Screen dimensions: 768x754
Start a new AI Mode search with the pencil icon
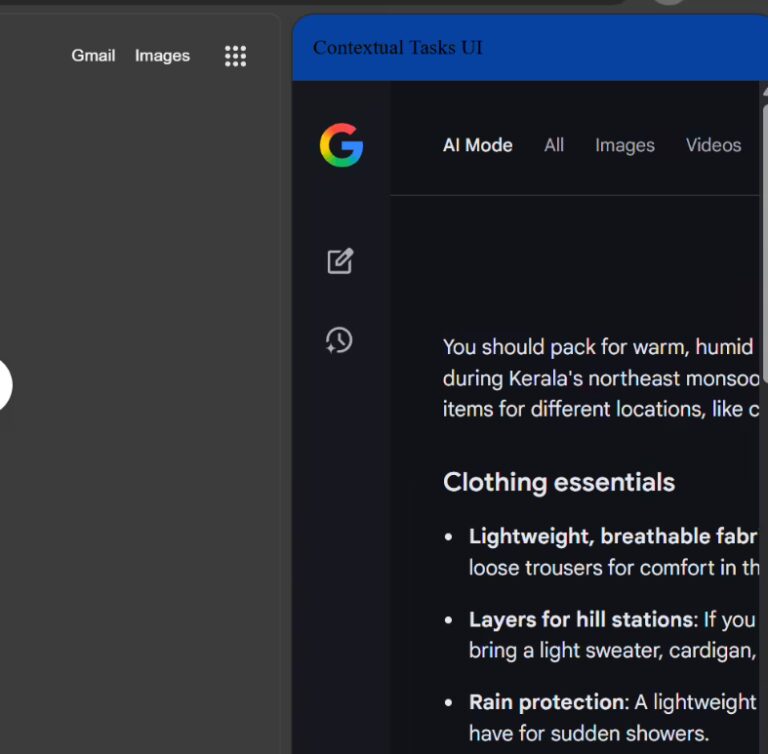(340, 261)
